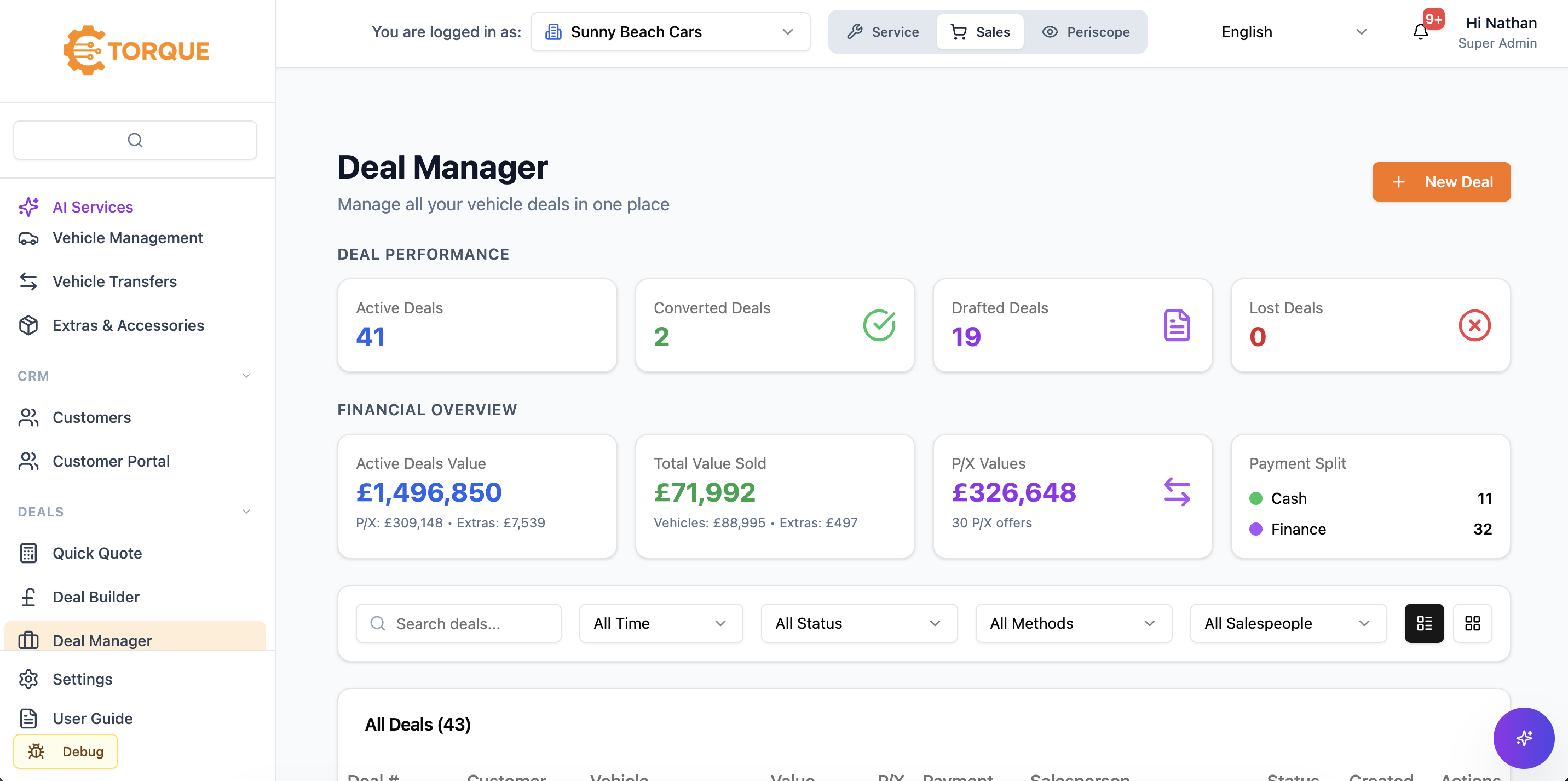Open Deal Manager in the sidebar

pos(135,636)
